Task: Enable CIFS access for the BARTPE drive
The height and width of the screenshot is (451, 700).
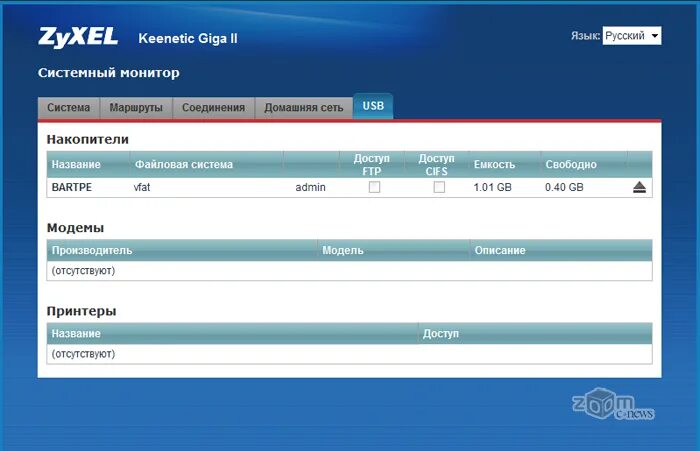Action: [x=438, y=187]
